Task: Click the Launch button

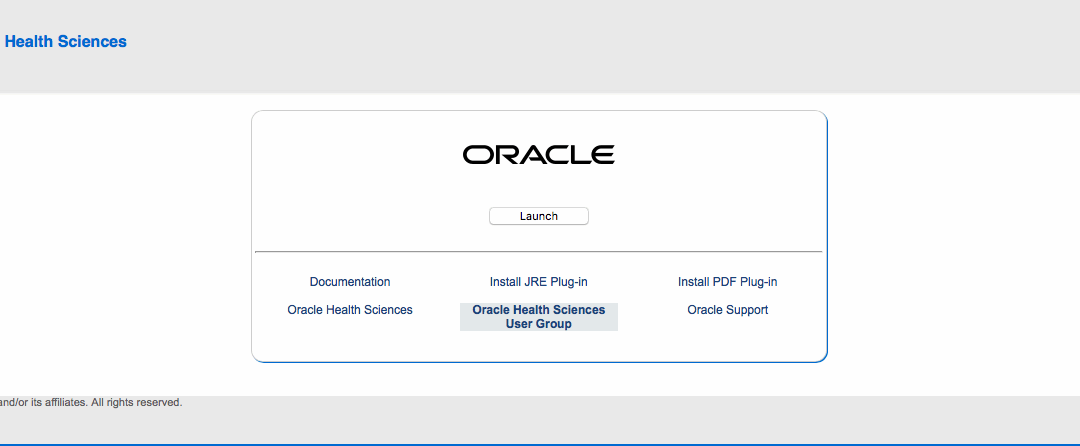Action: pyautogui.click(x=539, y=216)
